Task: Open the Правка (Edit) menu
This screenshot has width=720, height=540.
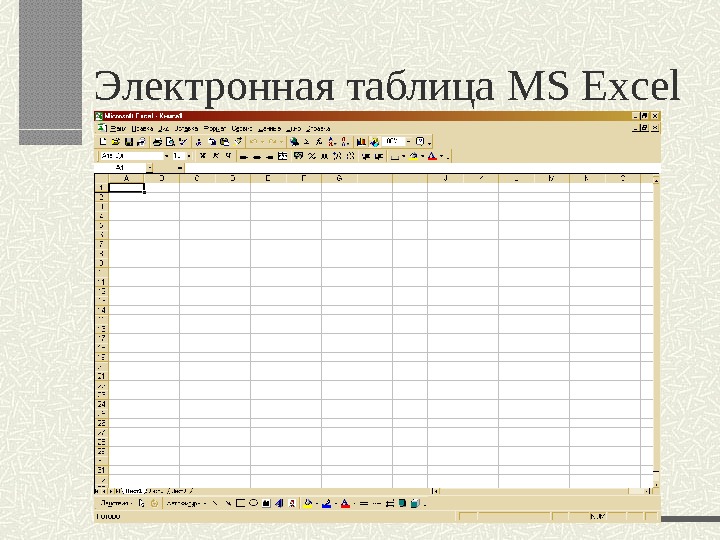Action: pyautogui.click(x=142, y=129)
